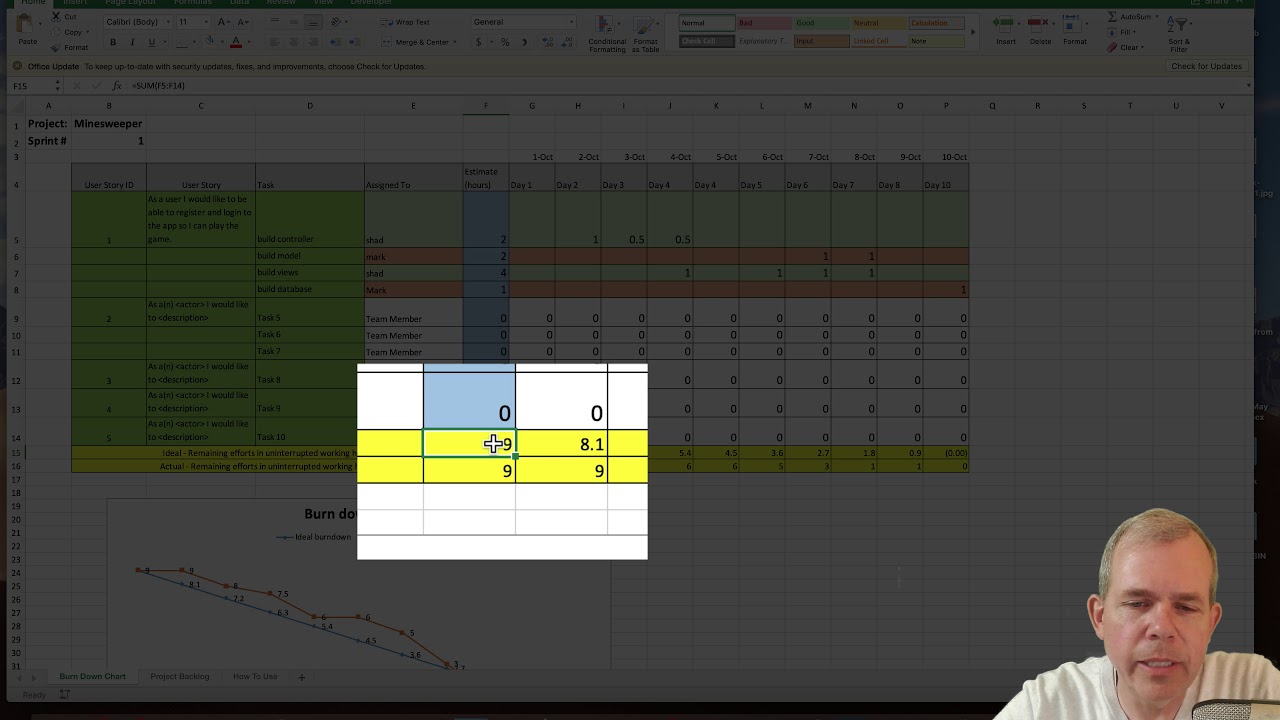1280x720 pixels.
Task: Apply the Percent style
Action: pos(505,42)
